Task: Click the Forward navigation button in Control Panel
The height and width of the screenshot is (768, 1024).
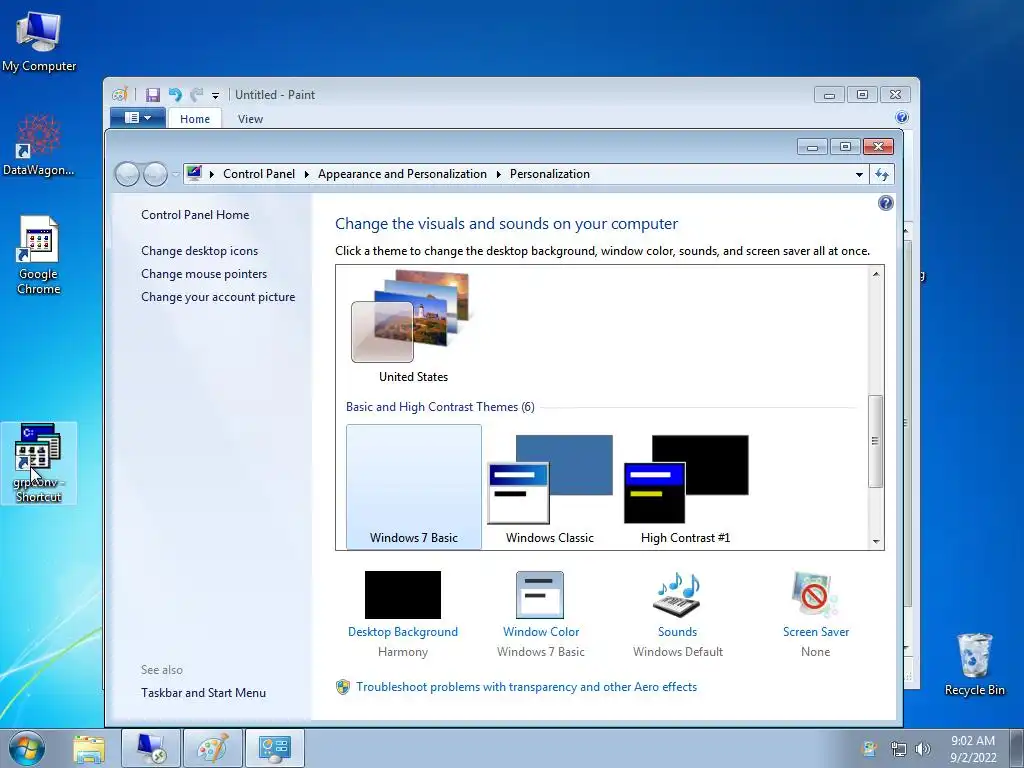Action: coord(155,174)
